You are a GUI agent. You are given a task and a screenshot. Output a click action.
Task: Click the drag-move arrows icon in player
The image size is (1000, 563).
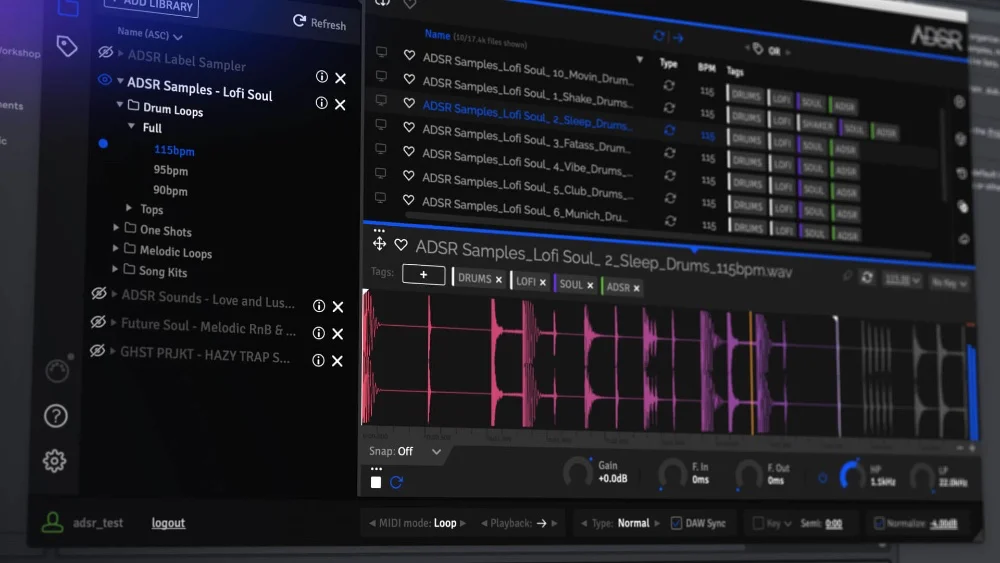(379, 244)
